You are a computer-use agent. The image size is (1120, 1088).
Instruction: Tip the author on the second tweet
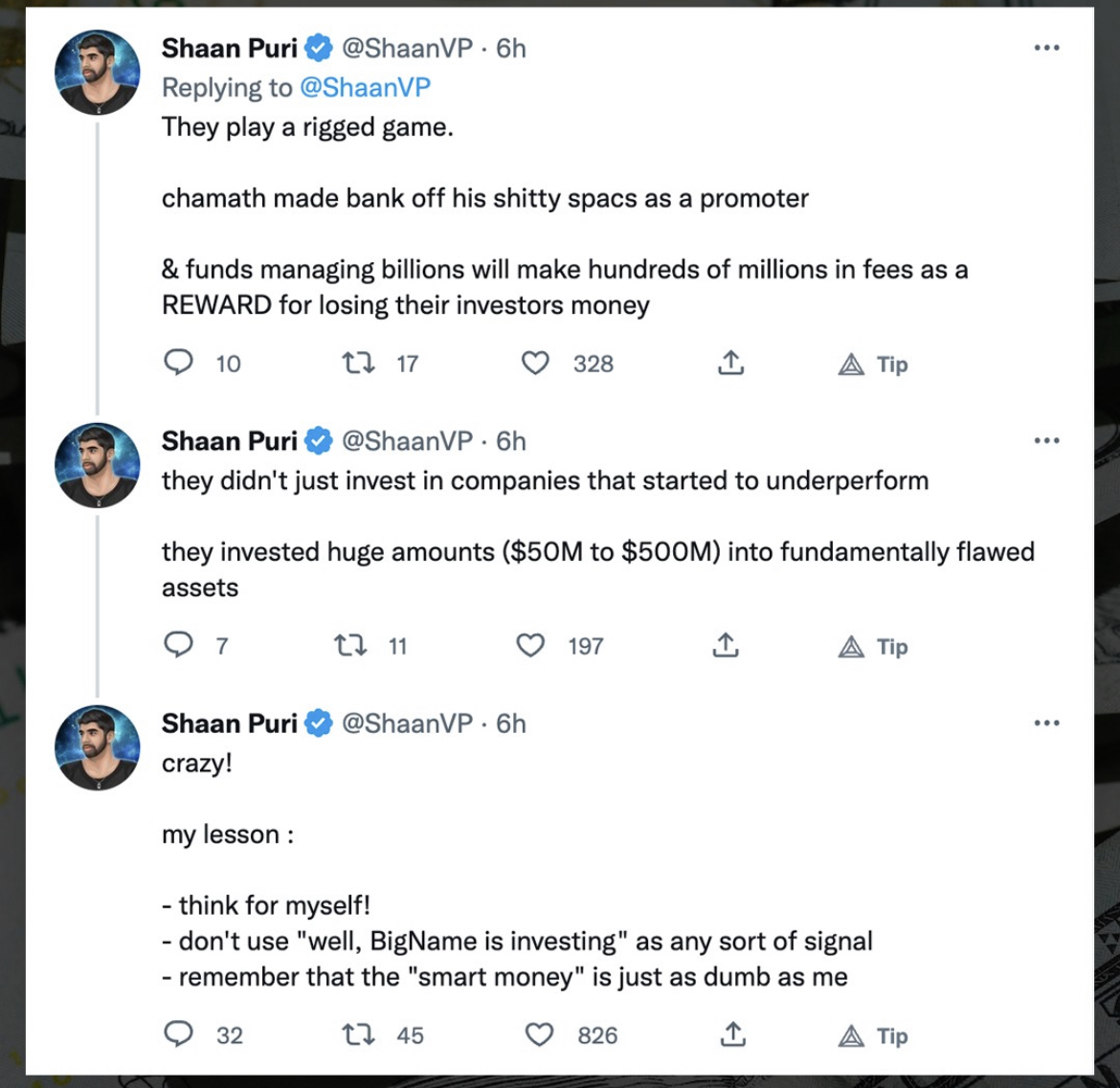(x=872, y=647)
